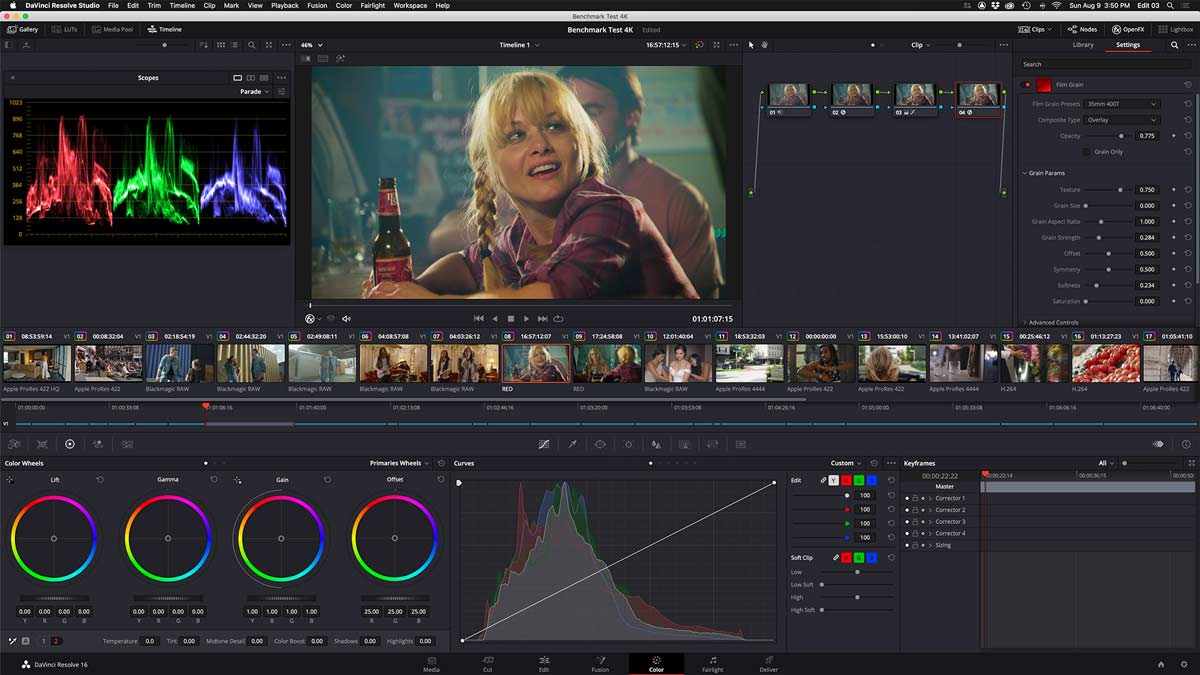
Task: Switch to the Fairlight page
Action: point(712,664)
